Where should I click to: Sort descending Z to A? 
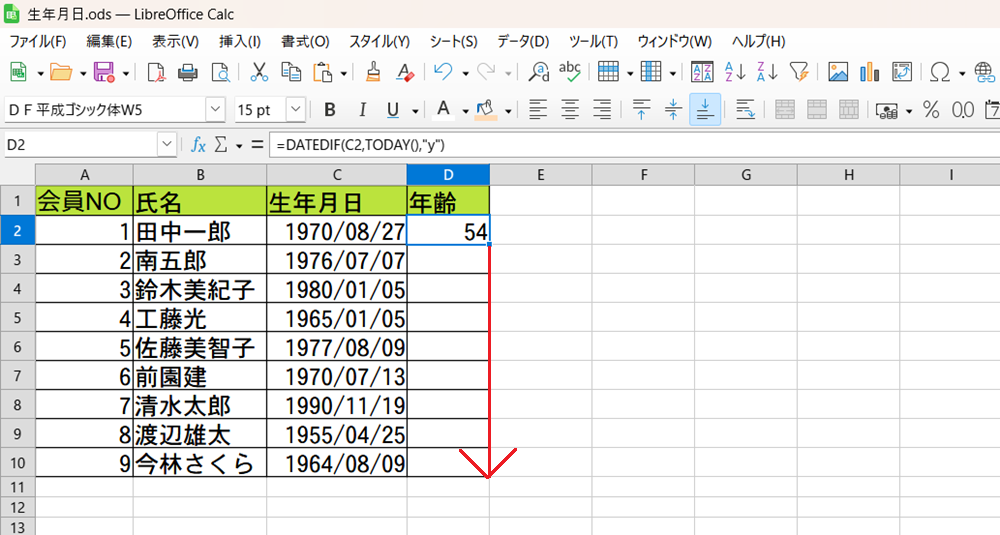point(767,72)
